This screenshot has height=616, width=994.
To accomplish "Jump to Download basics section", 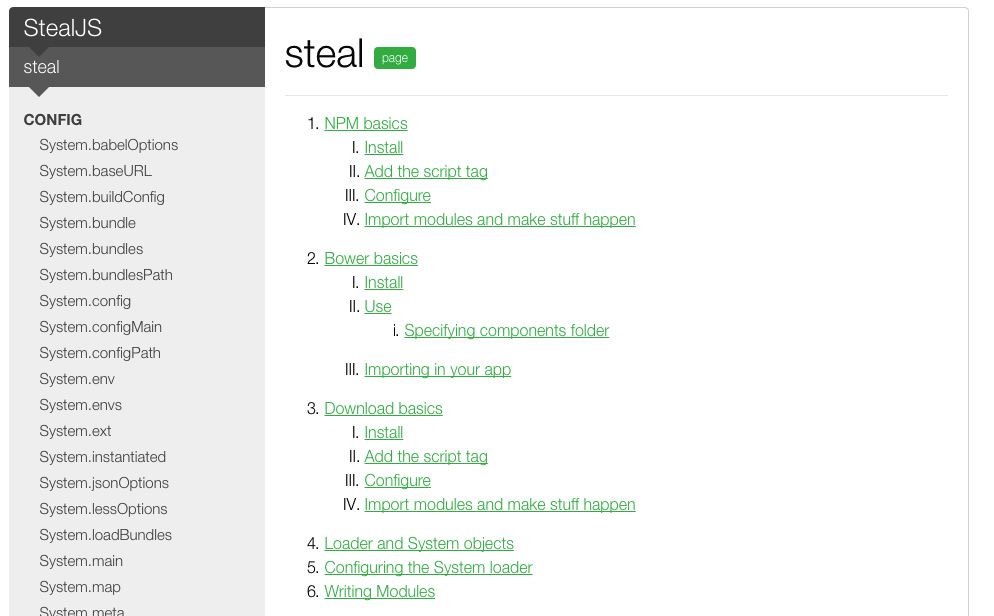I will [x=383, y=408].
